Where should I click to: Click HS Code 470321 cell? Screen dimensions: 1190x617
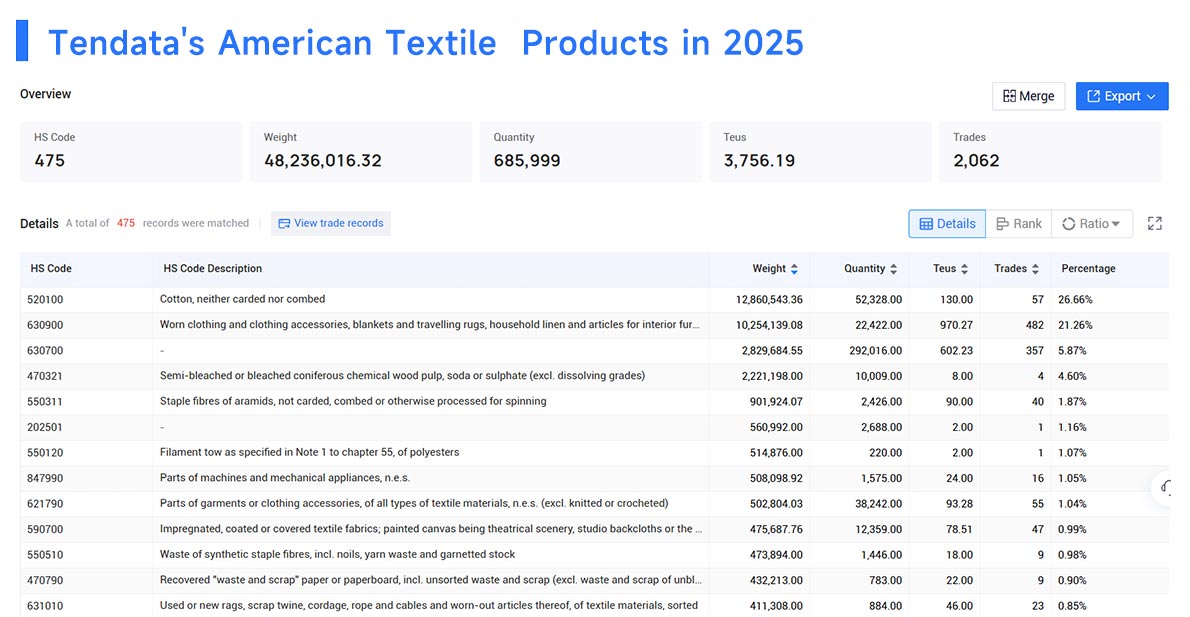[x=46, y=376]
